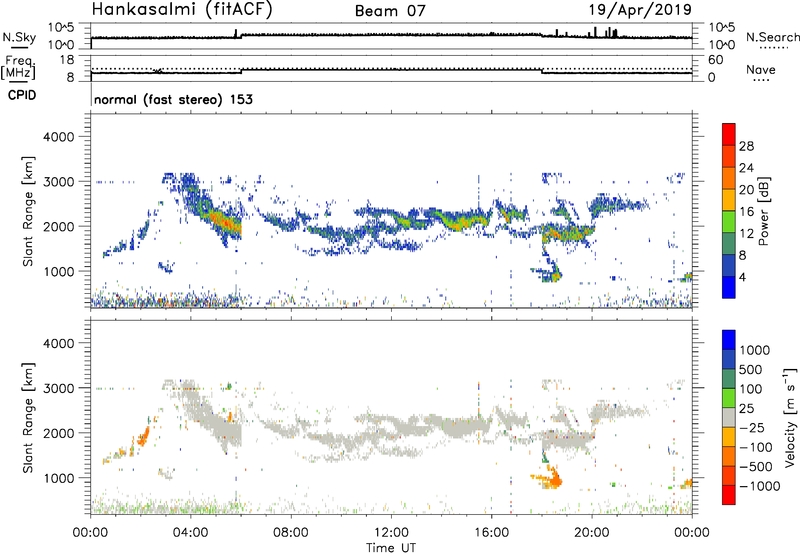Click the 'Velocity [m s⁻¹]' colorbar title
This screenshot has height=554, width=800.
coord(790,417)
